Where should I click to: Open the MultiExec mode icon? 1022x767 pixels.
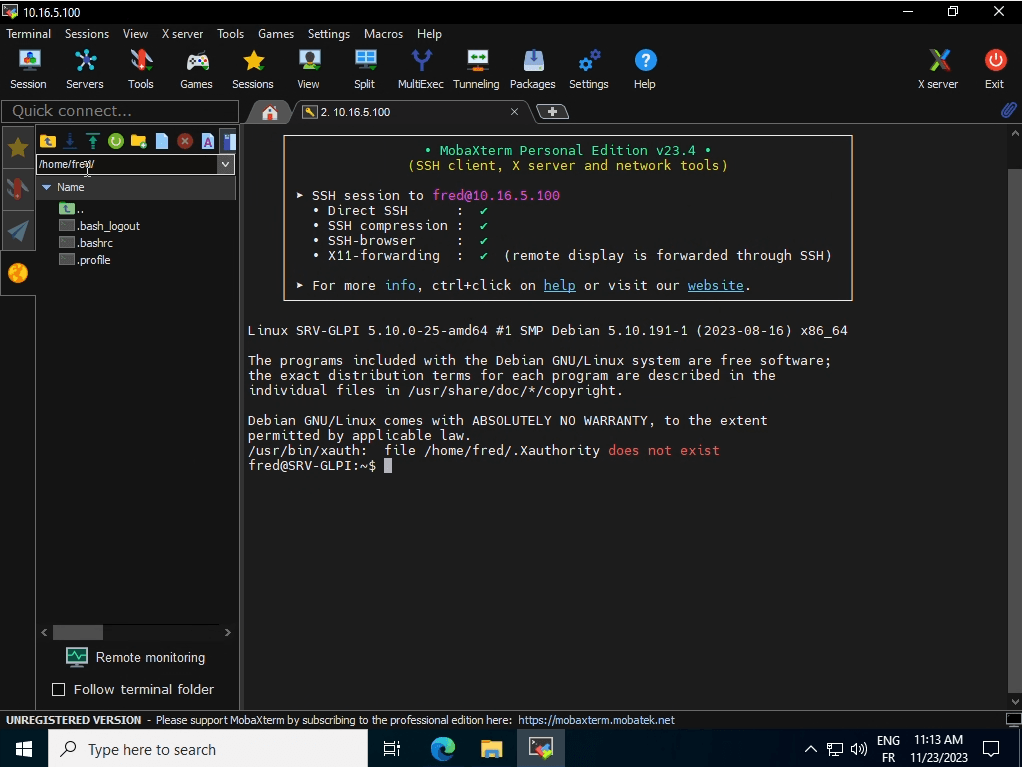tap(420, 68)
